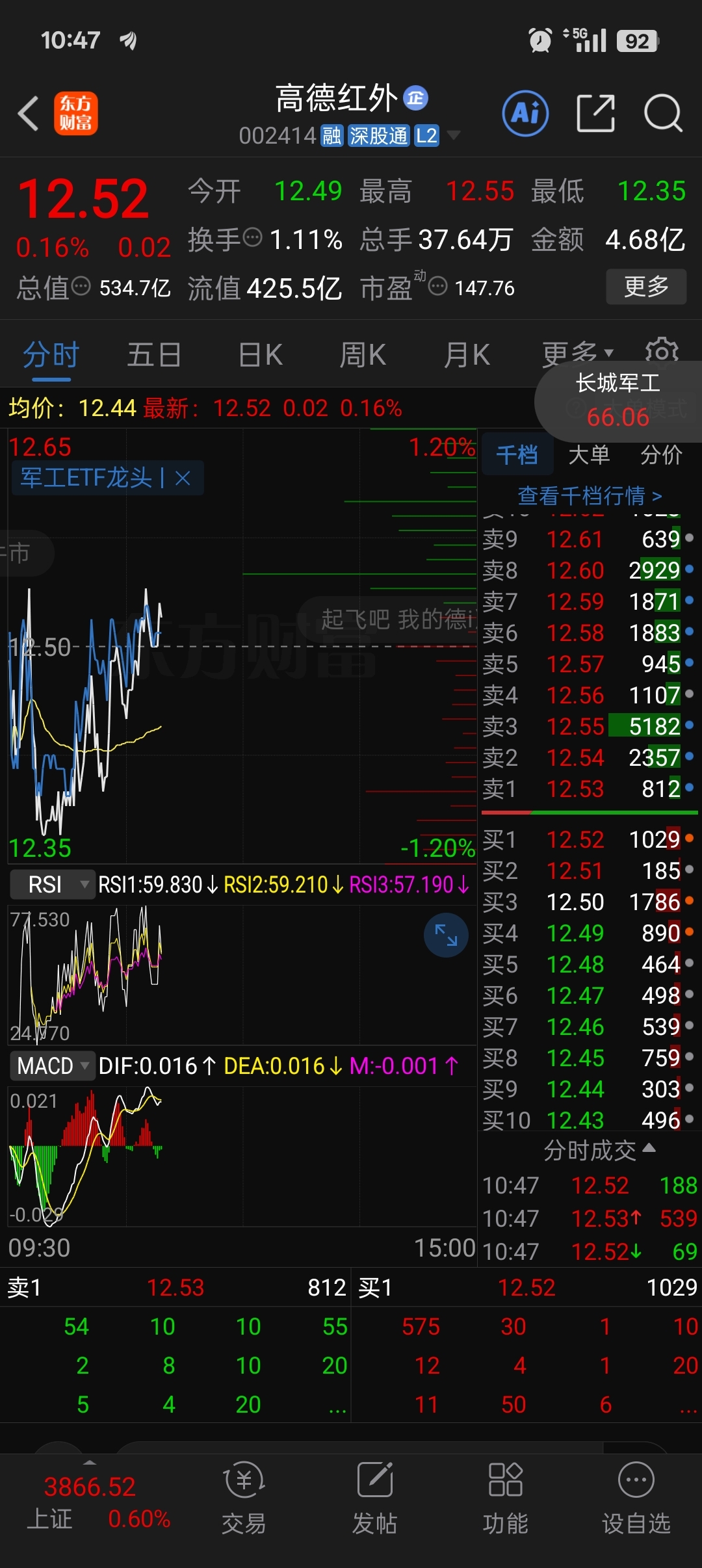Tap the info icon next to 总值

(81, 285)
